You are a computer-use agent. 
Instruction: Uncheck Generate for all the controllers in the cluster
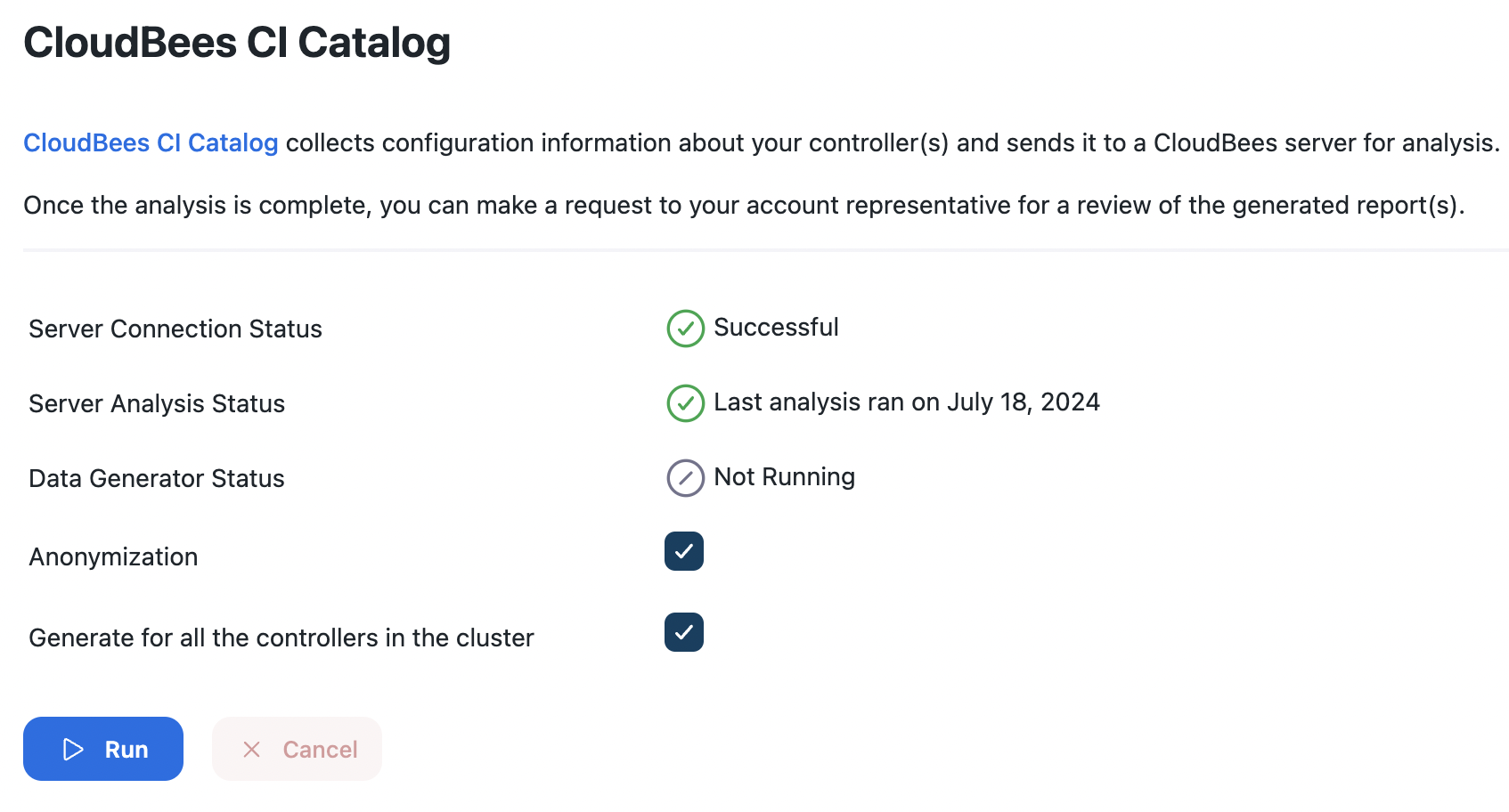[x=682, y=633]
